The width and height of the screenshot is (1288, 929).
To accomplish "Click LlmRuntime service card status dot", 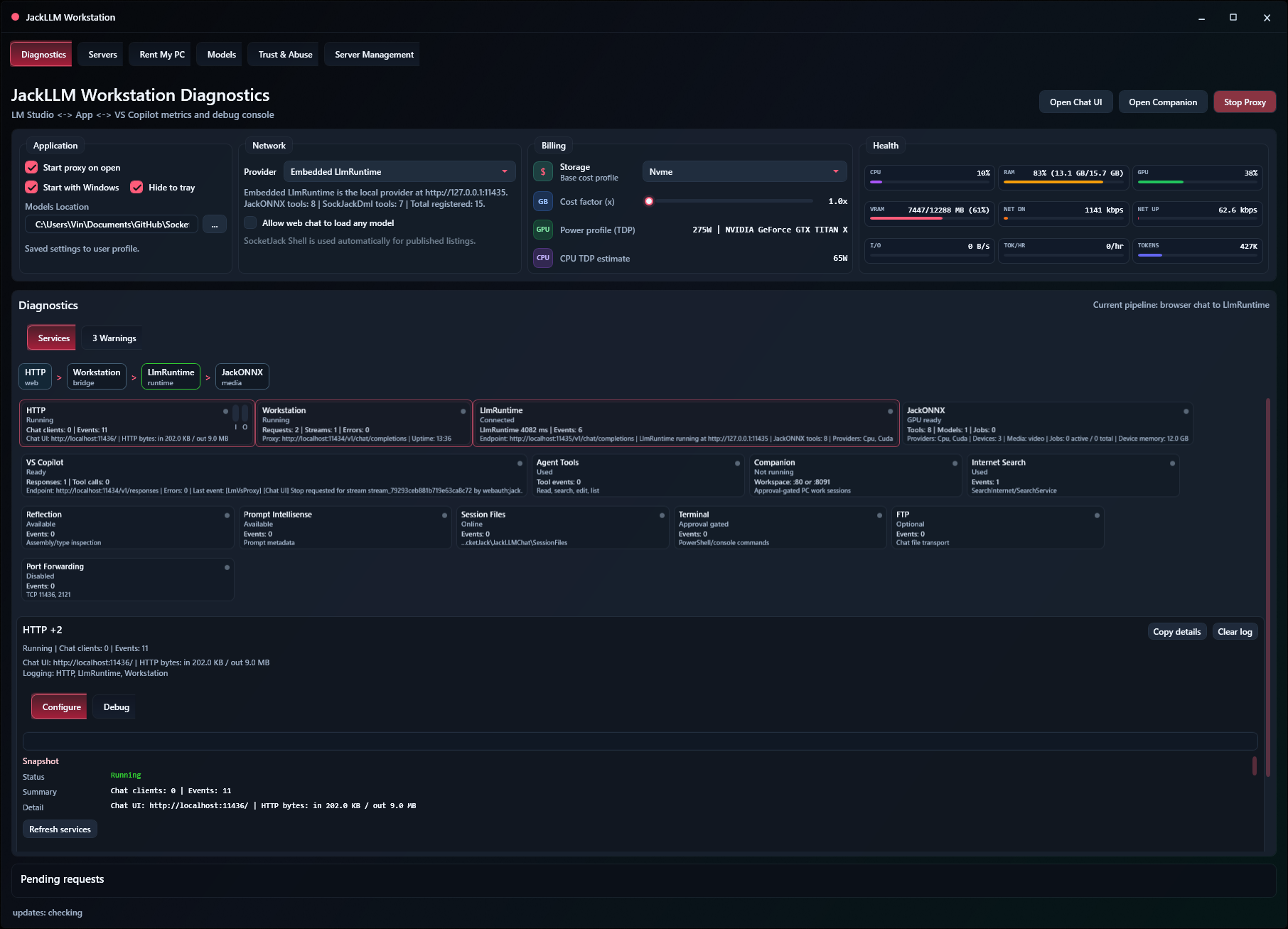I will tap(890, 412).
